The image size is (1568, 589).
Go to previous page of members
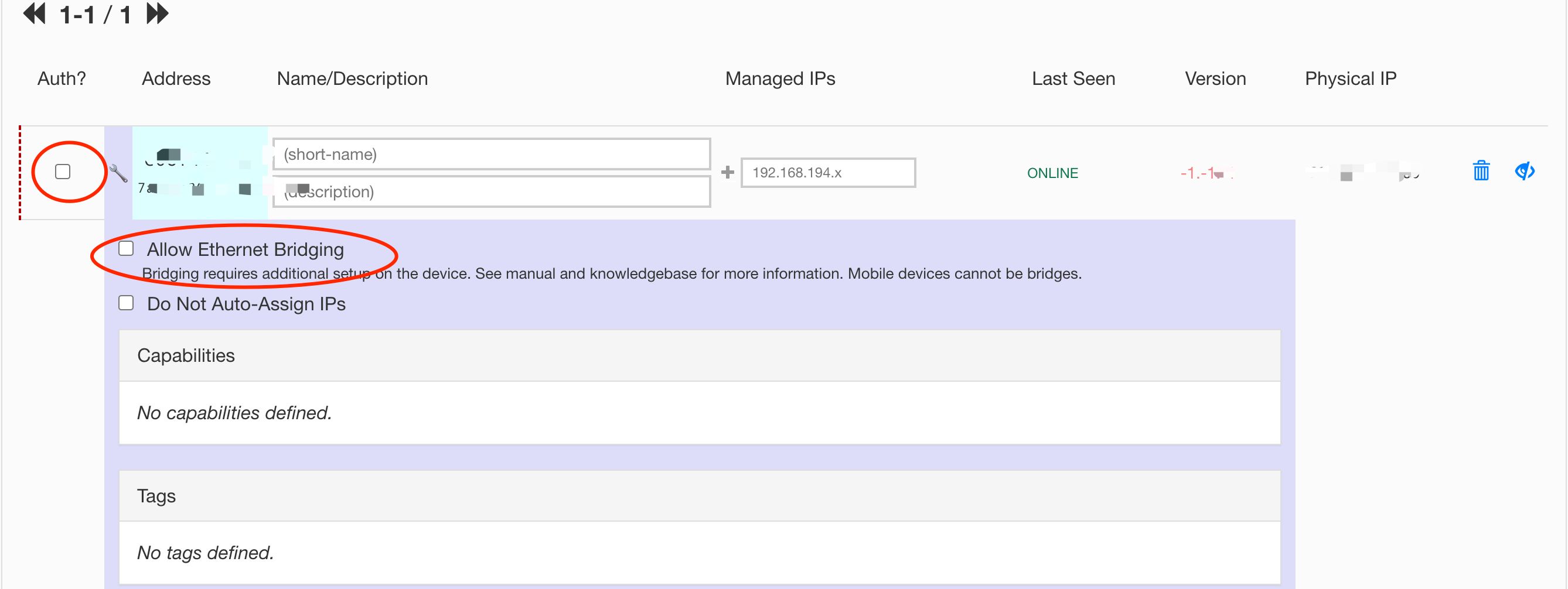(x=35, y=13)
